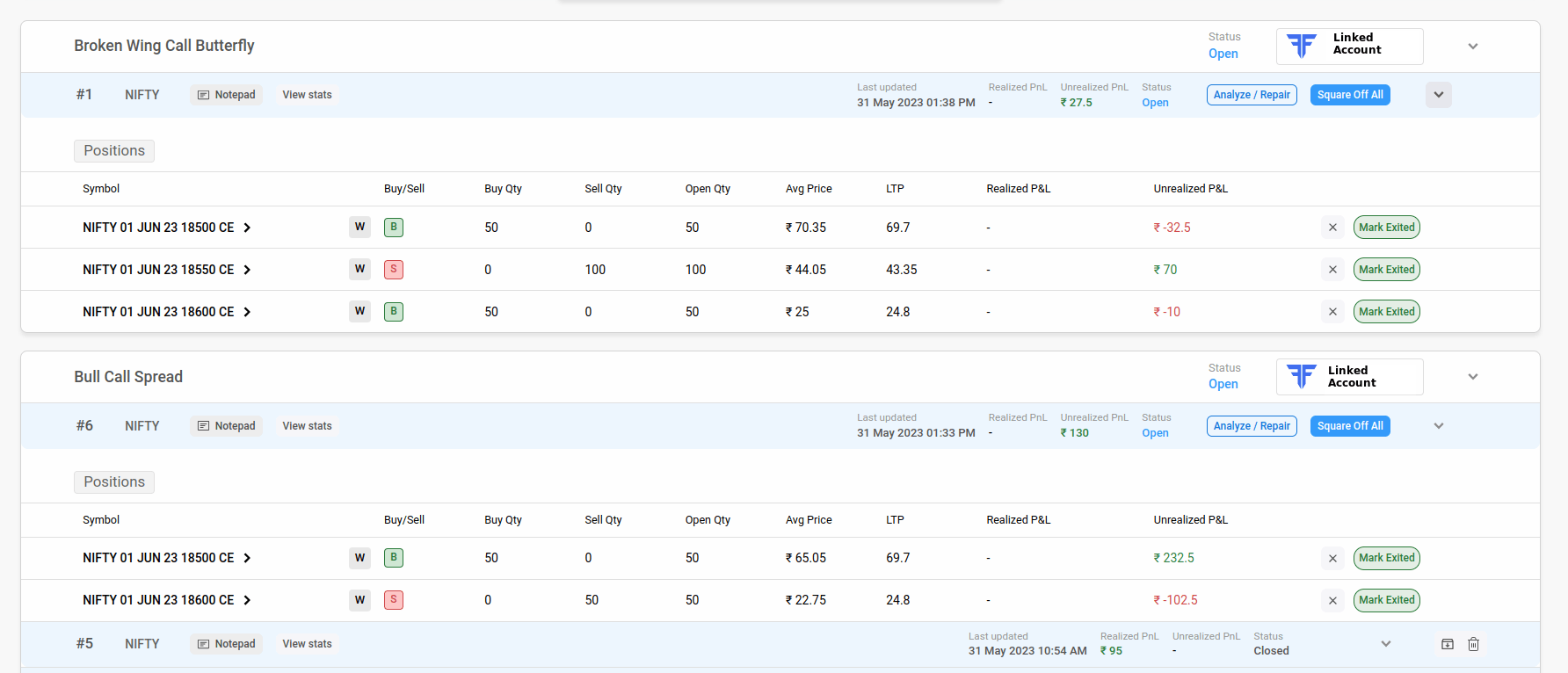Remove 18600 CE position with X in Bull Call Spread
The height and width of the screenshot is (673, 1568).
pos(1332,600)
